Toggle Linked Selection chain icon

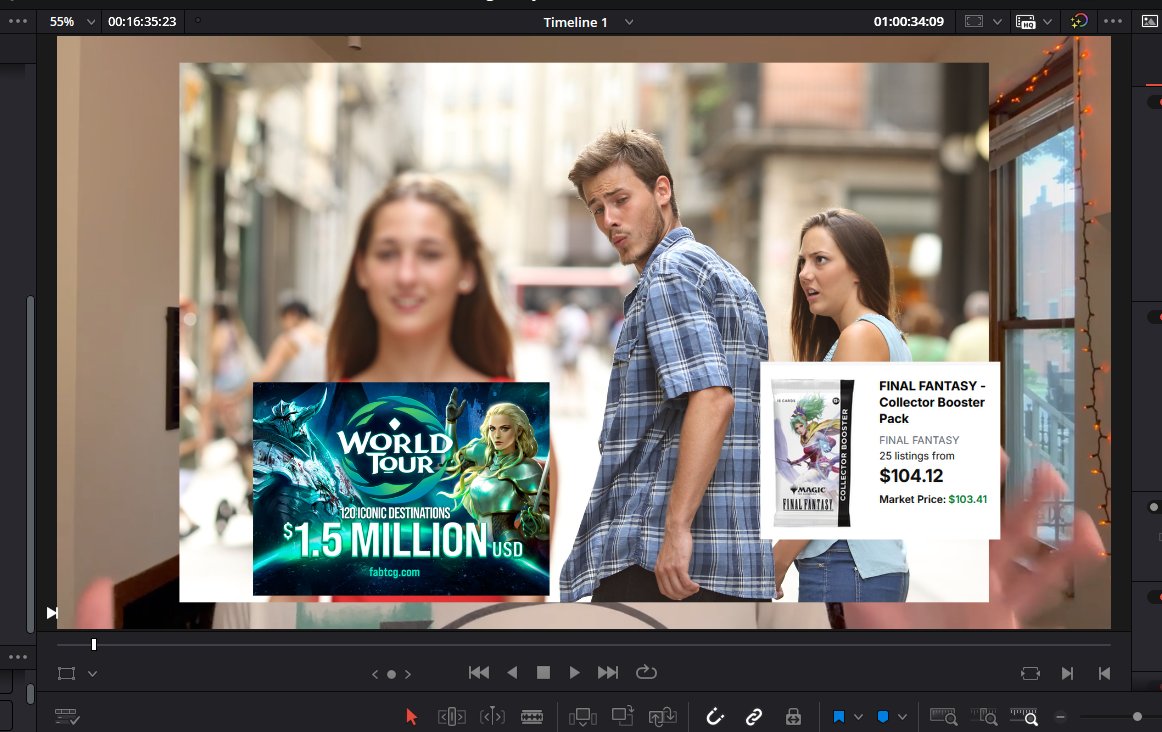tap(754, 716)
